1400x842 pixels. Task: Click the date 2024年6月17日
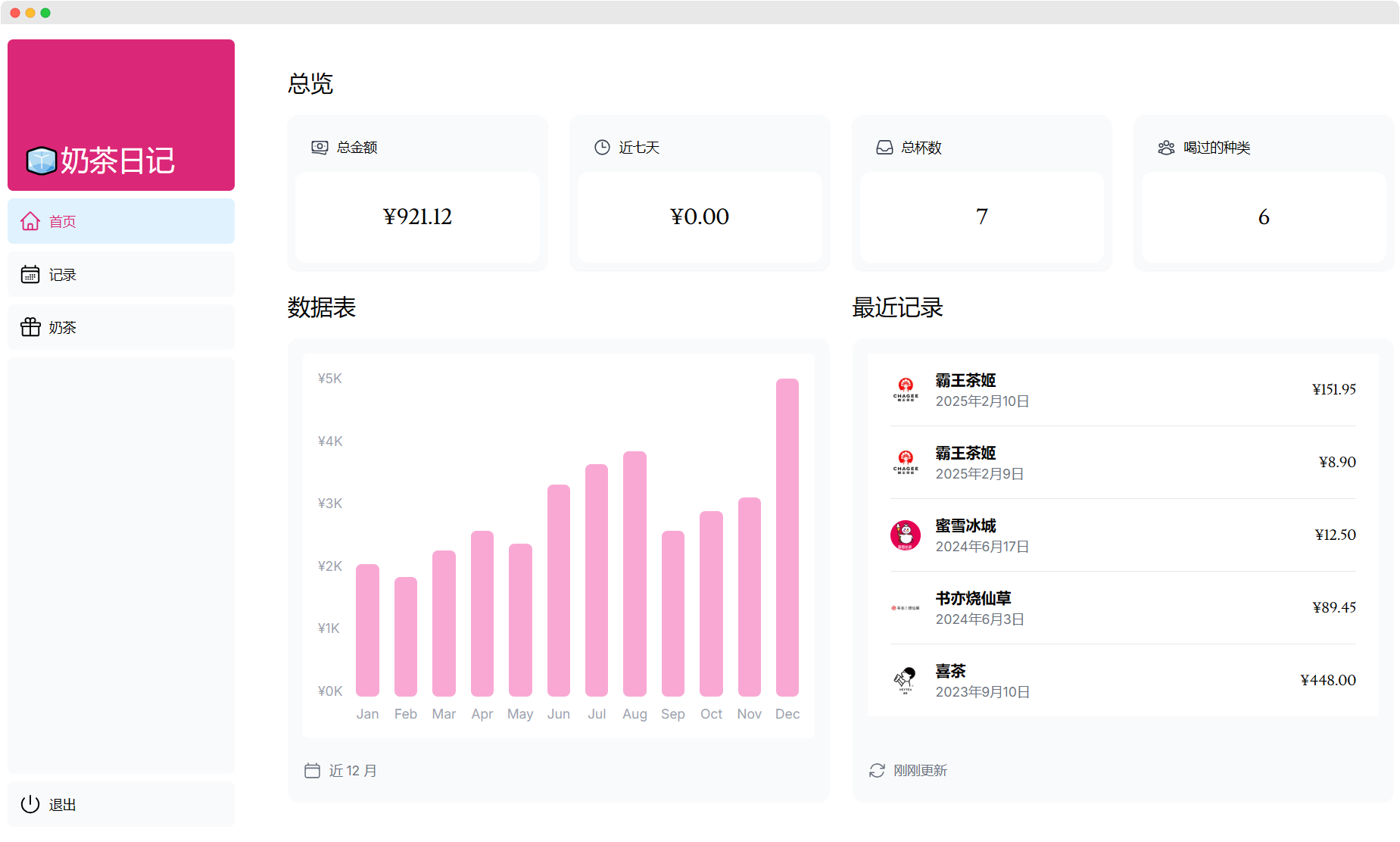click(982, 547)
